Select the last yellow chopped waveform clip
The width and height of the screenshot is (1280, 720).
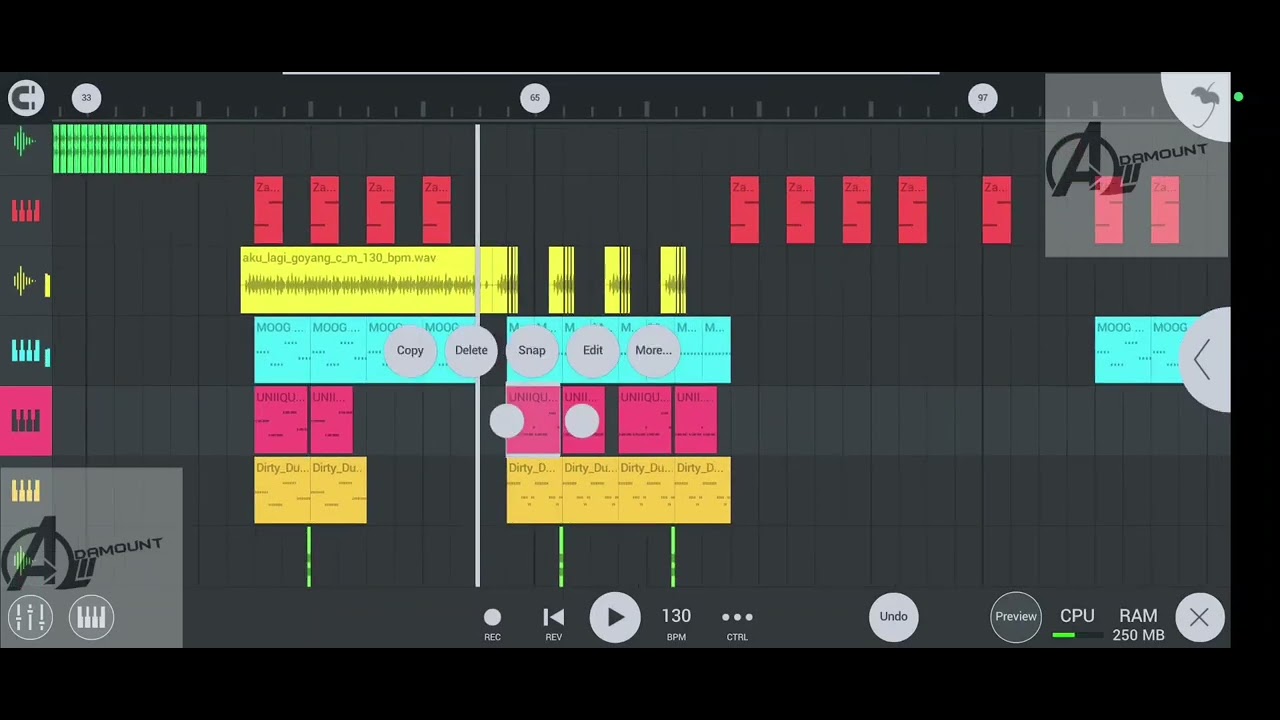(673, 280)
